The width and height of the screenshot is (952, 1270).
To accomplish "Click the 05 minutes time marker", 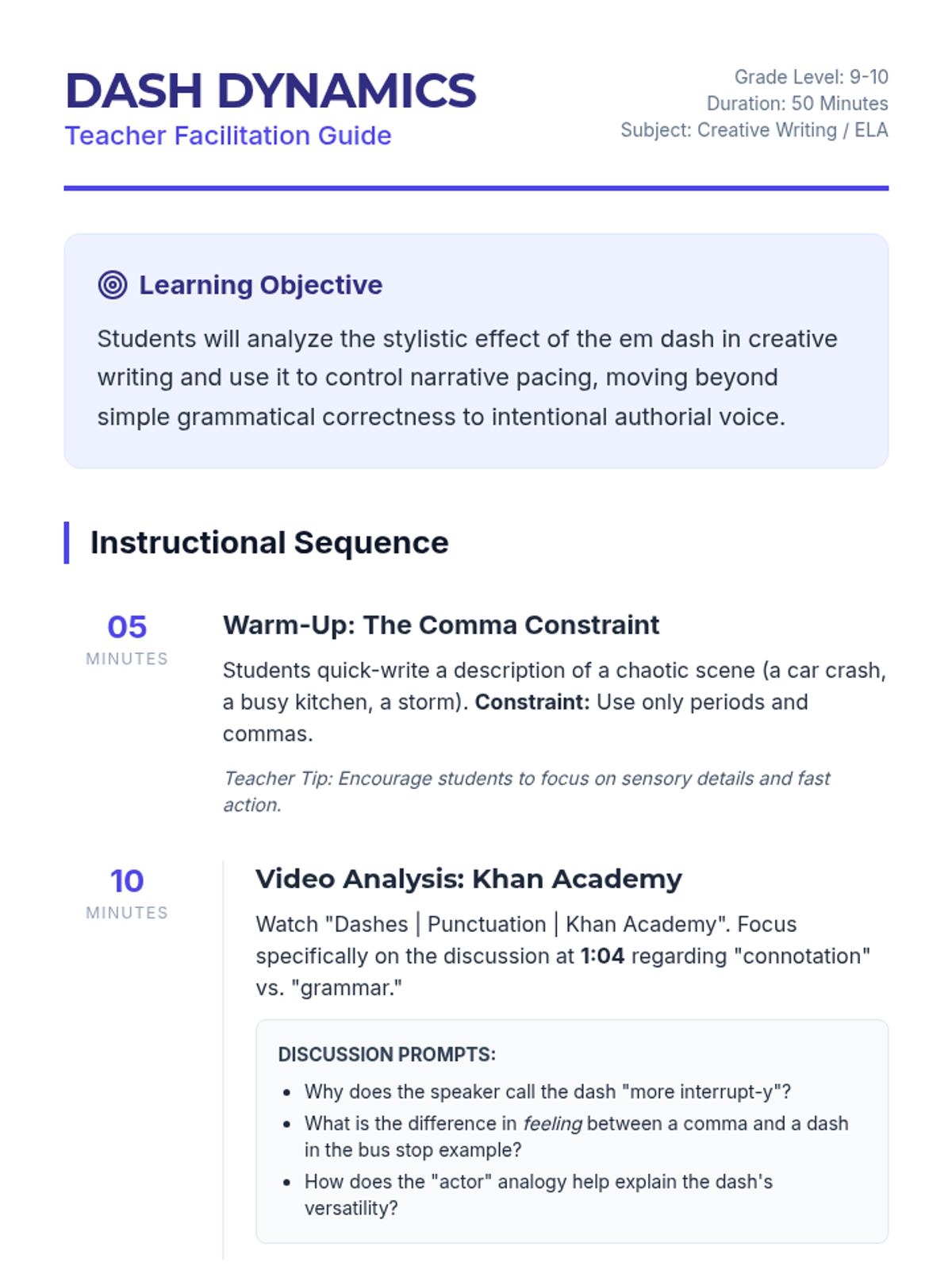I will coord(127,638).
